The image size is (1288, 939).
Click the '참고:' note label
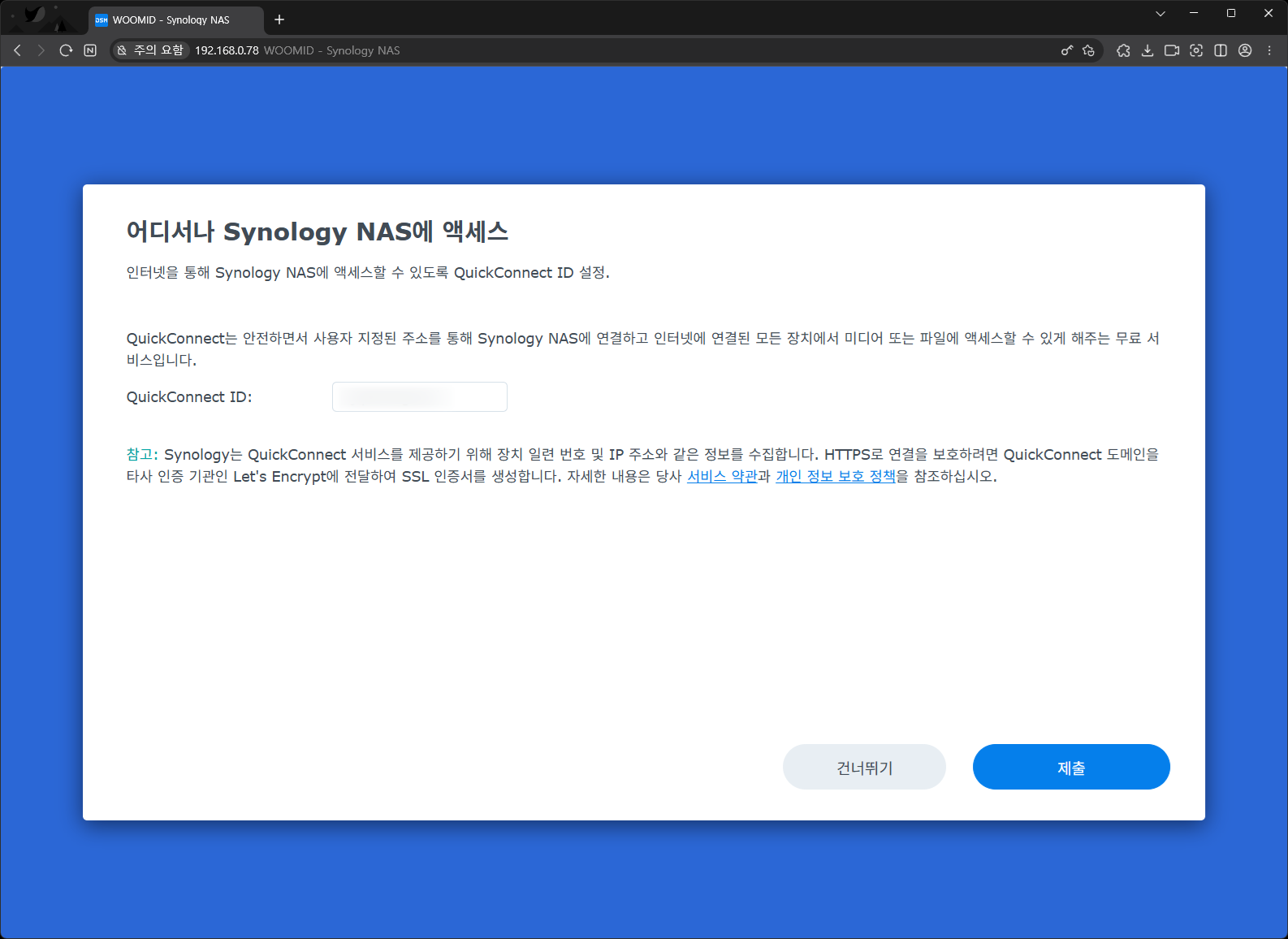(142, 454)
